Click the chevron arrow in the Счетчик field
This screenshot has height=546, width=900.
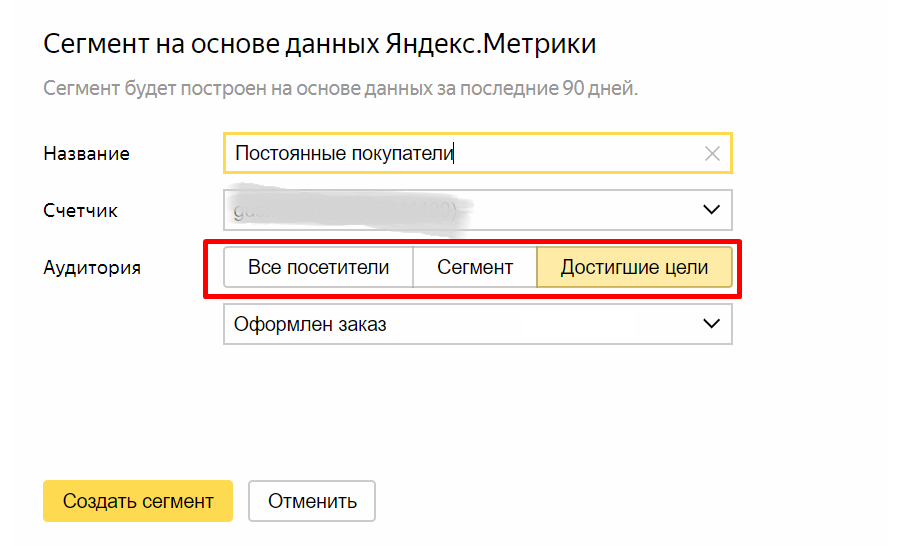[x=712, y=210]
